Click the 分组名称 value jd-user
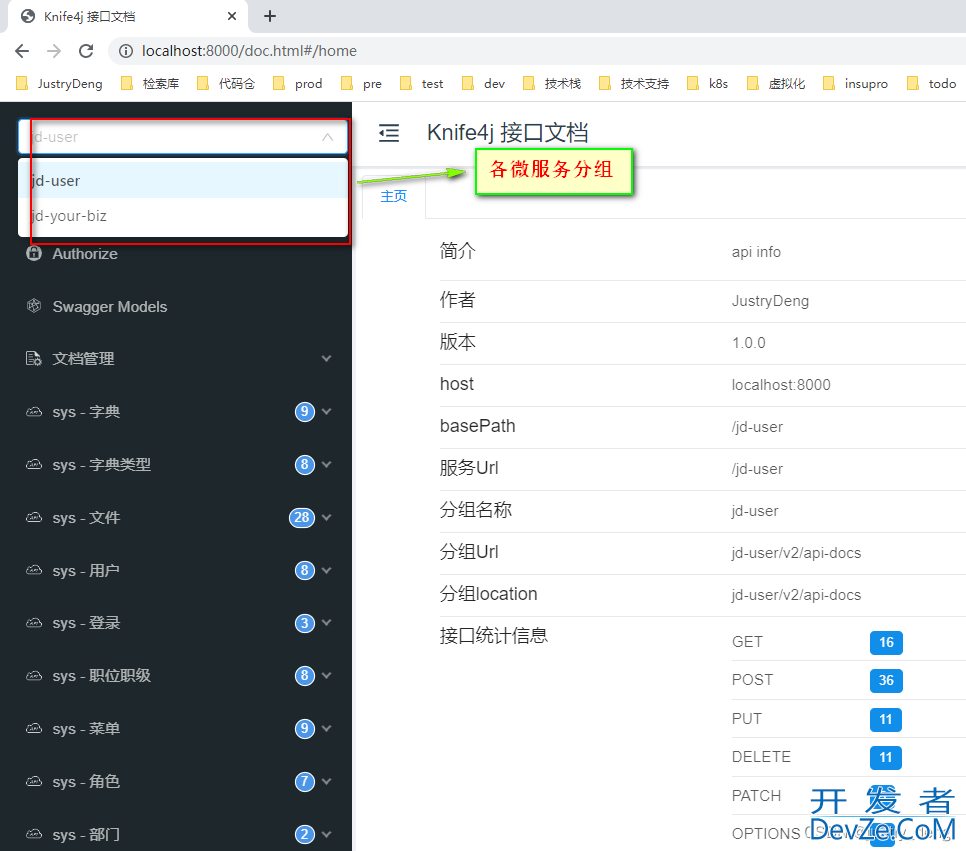Image resolution: width=966 pixels, height=851 pixels. pyautogui.click(x=755, y=511)
